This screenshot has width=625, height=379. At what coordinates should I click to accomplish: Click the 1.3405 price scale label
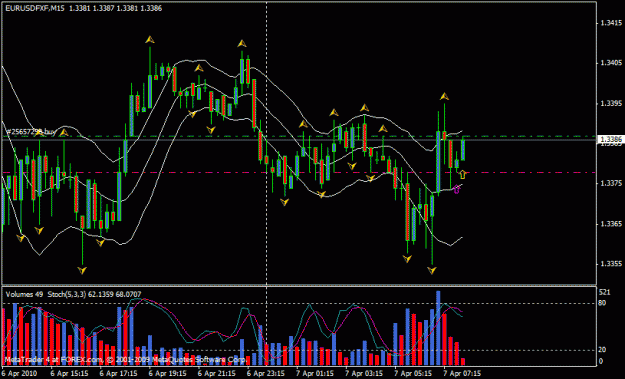coord(611,63)
